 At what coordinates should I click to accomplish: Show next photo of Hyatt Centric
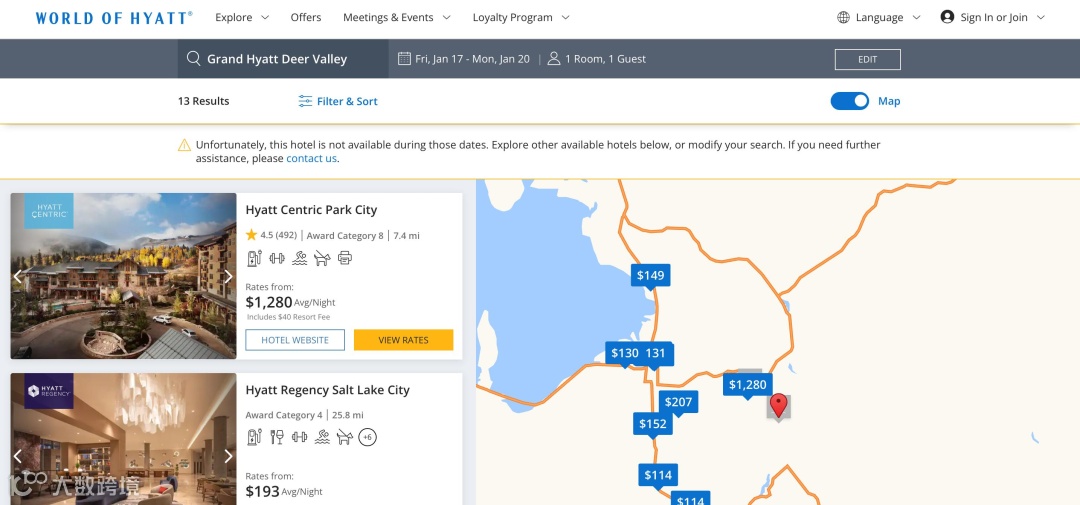[x=228, y=276]
